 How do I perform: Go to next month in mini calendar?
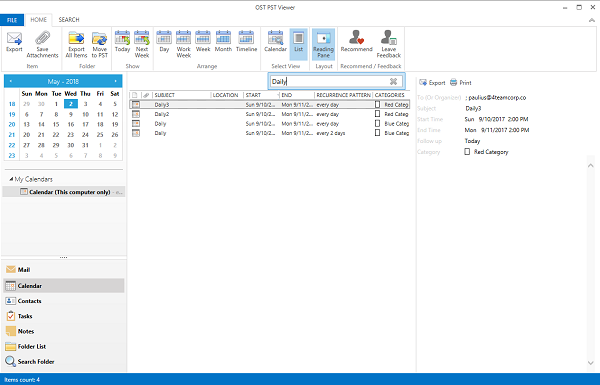click(x=115, y=81)
